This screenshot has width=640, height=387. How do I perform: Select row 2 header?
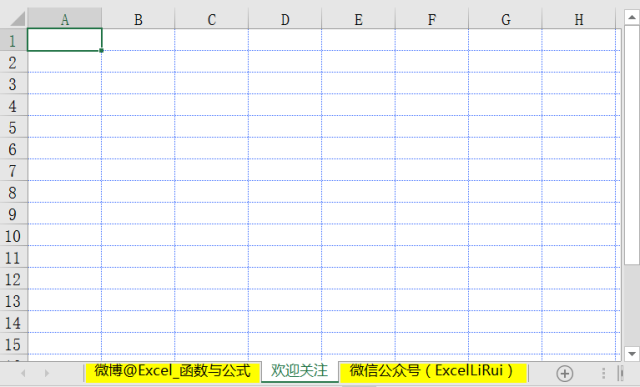(x=13, y=62)
